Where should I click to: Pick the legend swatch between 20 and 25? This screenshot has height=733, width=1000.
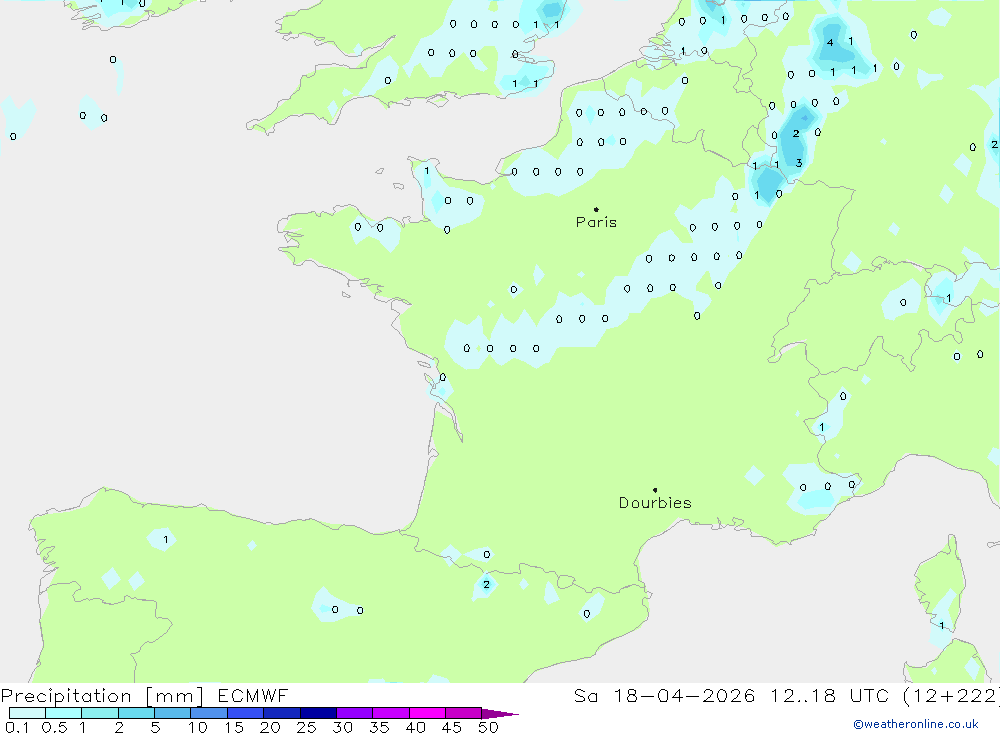click(x=282, y=713)
